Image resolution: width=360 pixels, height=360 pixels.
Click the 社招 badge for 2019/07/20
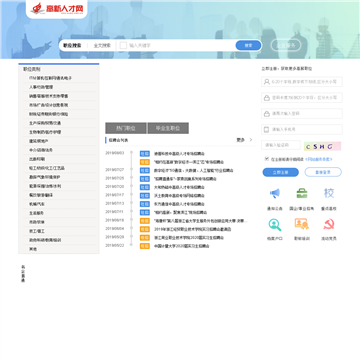(x=145, y=187)
